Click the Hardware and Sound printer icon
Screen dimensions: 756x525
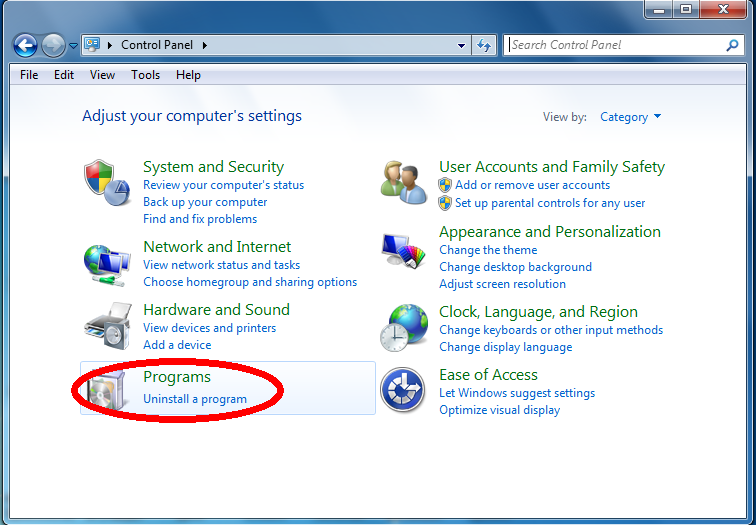[108, 325]
